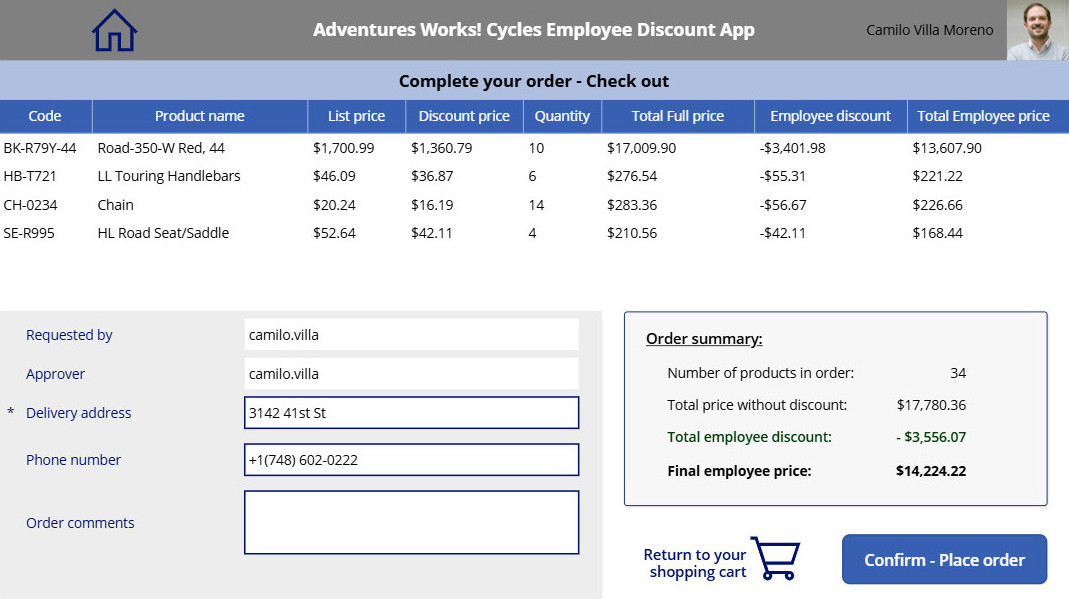Select product code BK-R79Y-44
Image resolution: width=1069 pixels, height=599 pixels.
[40, 148]
